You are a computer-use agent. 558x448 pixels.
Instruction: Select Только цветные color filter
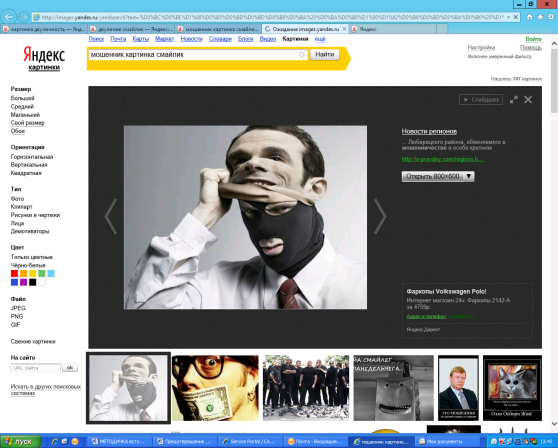pos(32,257)
